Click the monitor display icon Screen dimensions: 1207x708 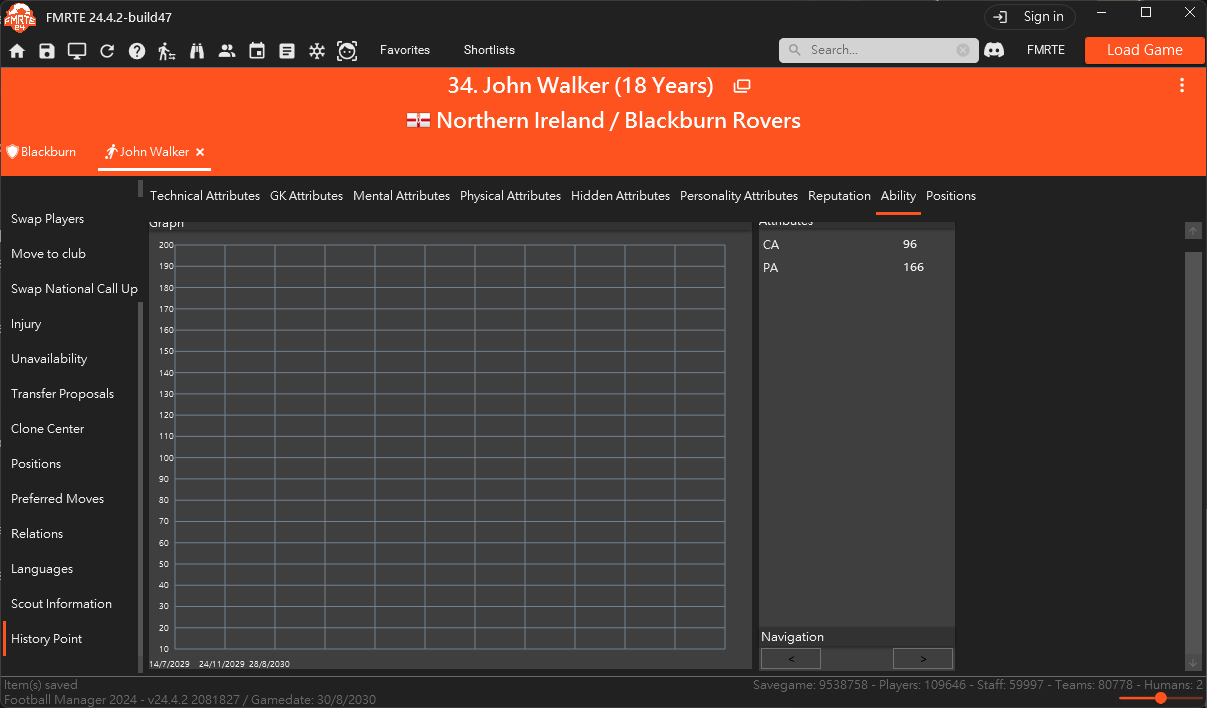point(77,51)
